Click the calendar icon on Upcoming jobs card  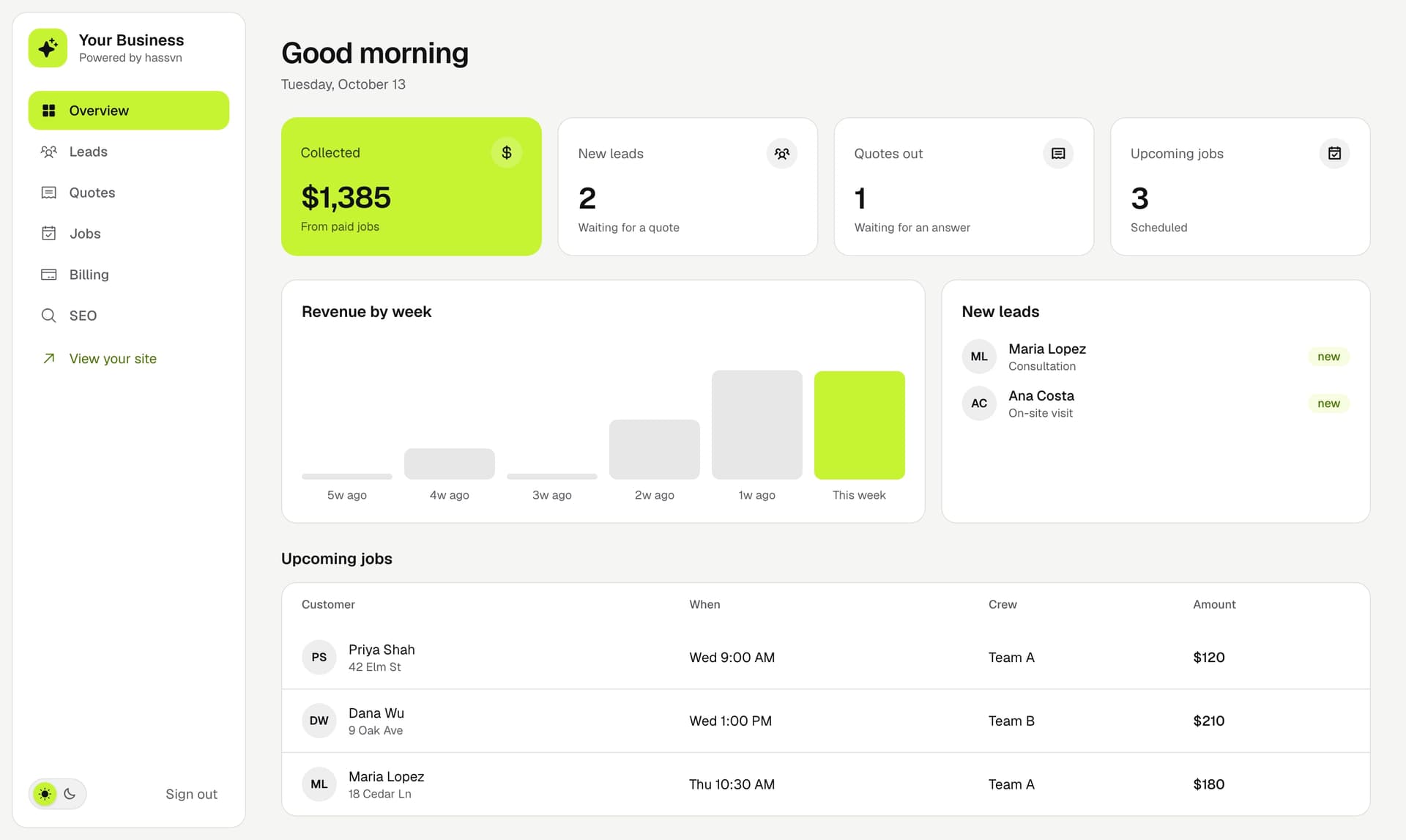point(1334,154)
